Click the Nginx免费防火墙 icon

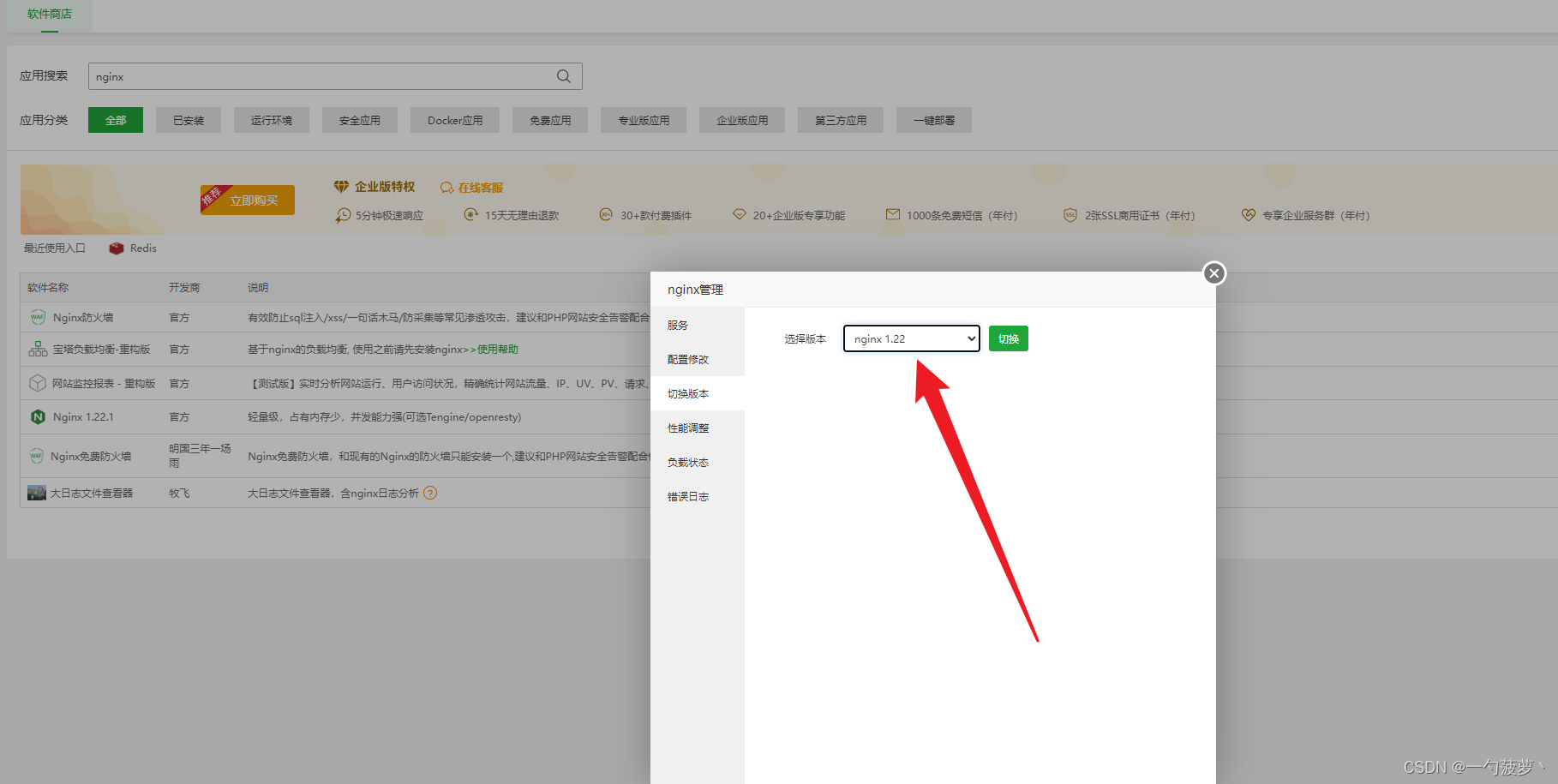pyautogui.click(x=37, y=456)
